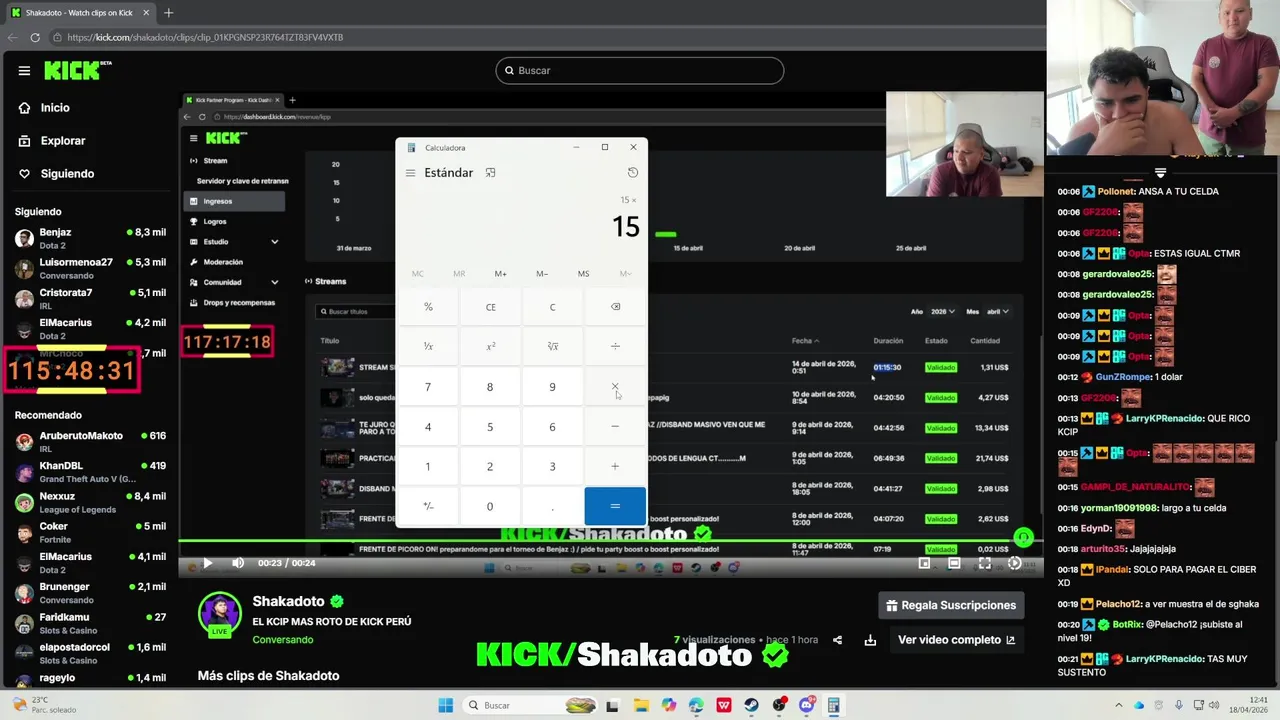Open AruberutoMakoto in Recomendado list

90,442
